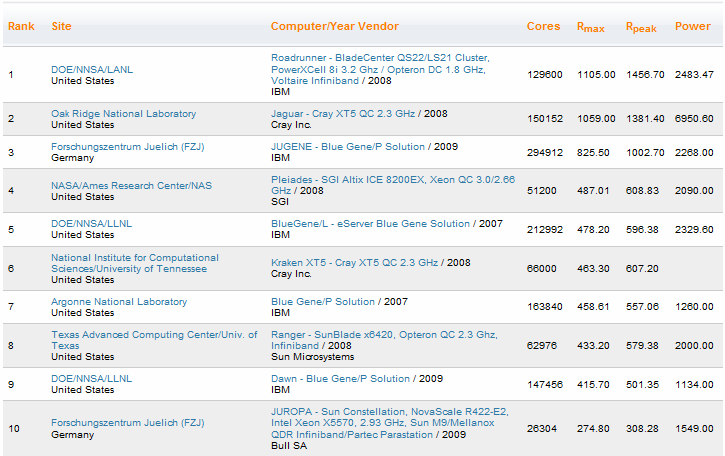This screenshot has width=725, height=456.
Task: Select the cores value 129600
Action: (545, 74)
